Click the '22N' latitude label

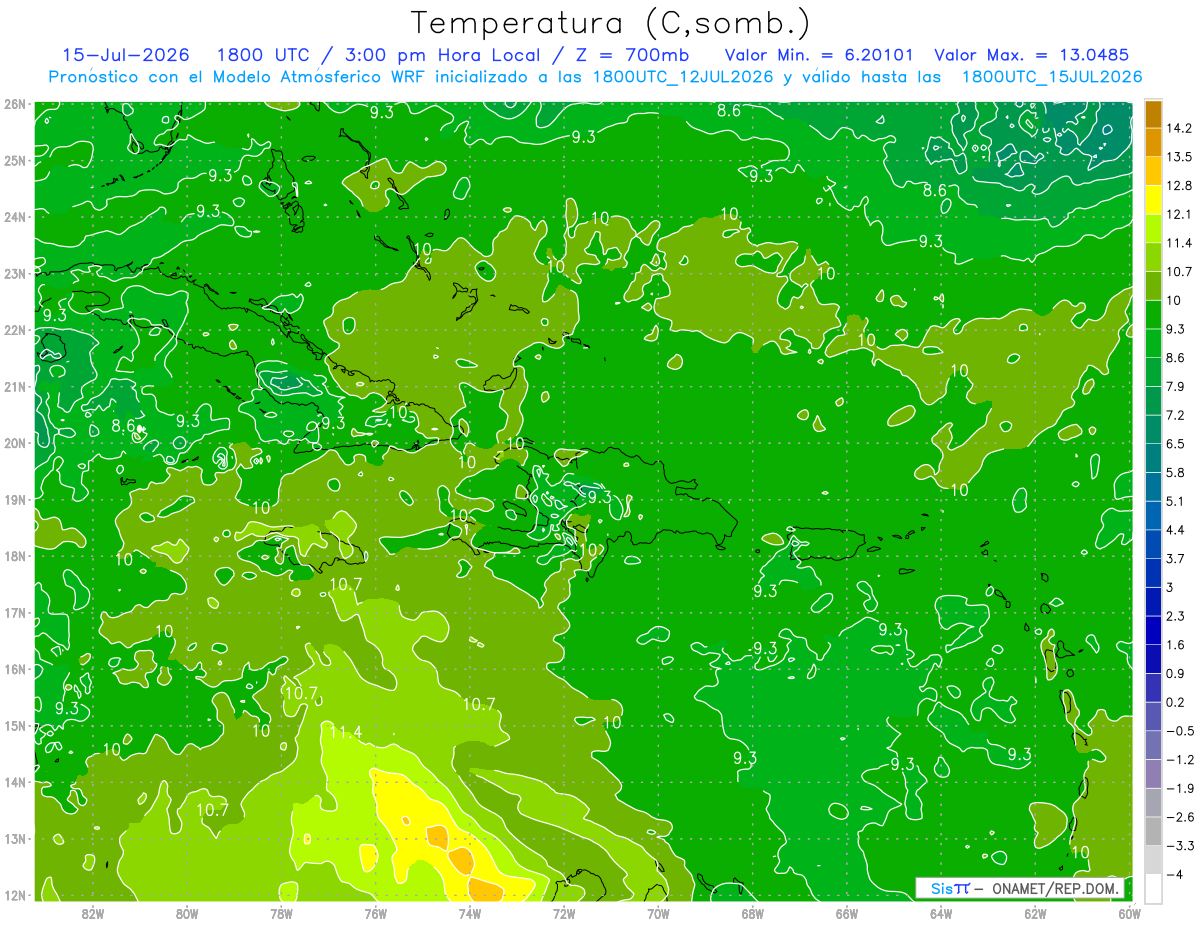click(x=14, y=330)
